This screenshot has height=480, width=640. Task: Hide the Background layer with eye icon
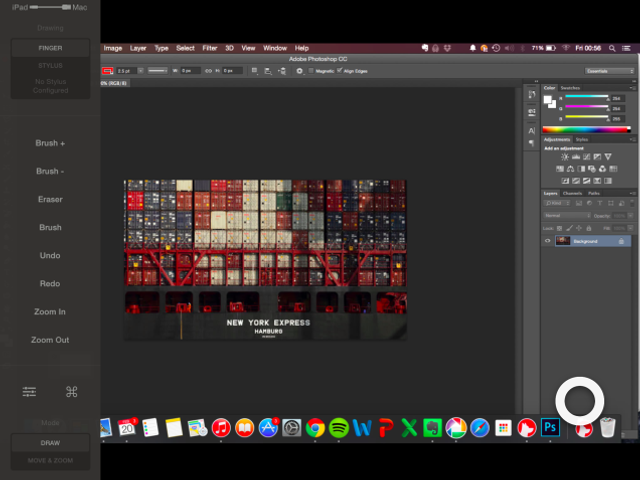click(x=547, y=241)
